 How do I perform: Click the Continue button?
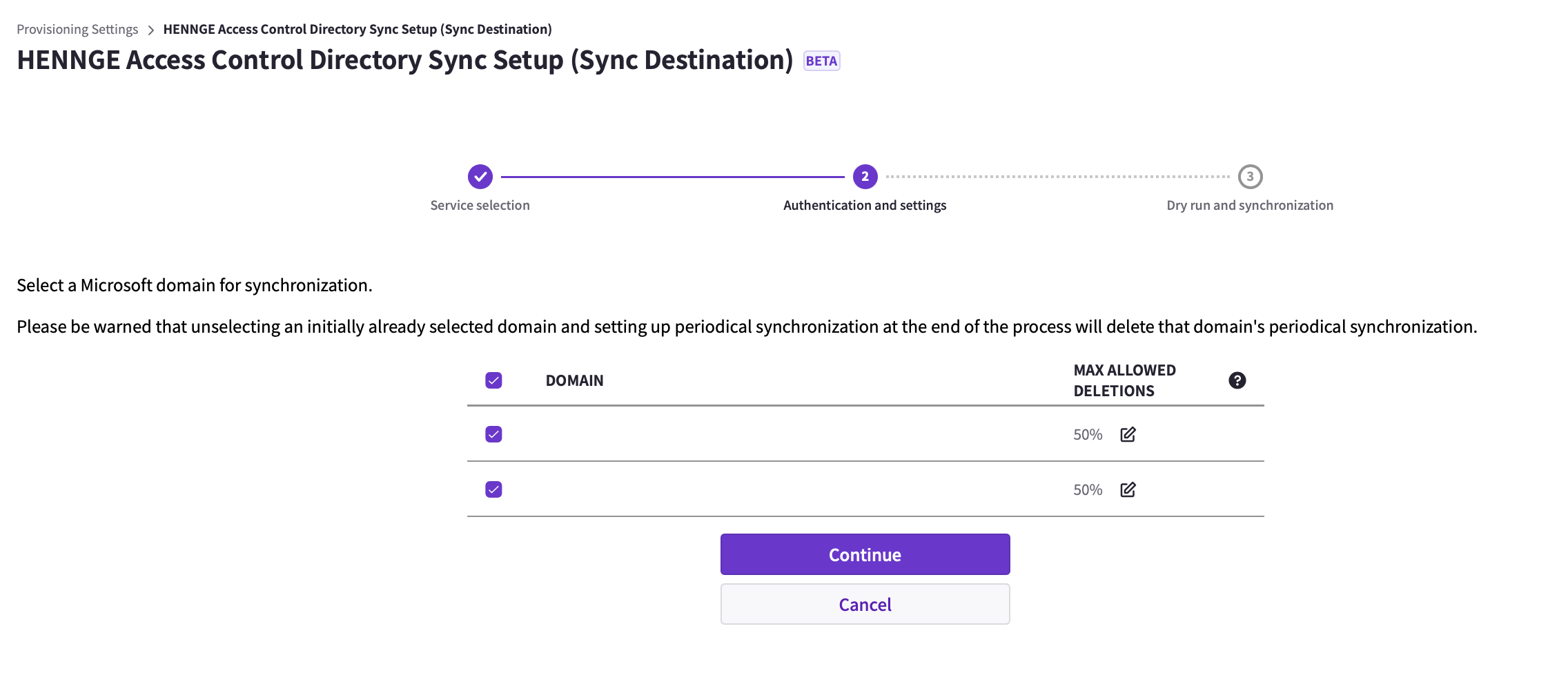point(865,554)
